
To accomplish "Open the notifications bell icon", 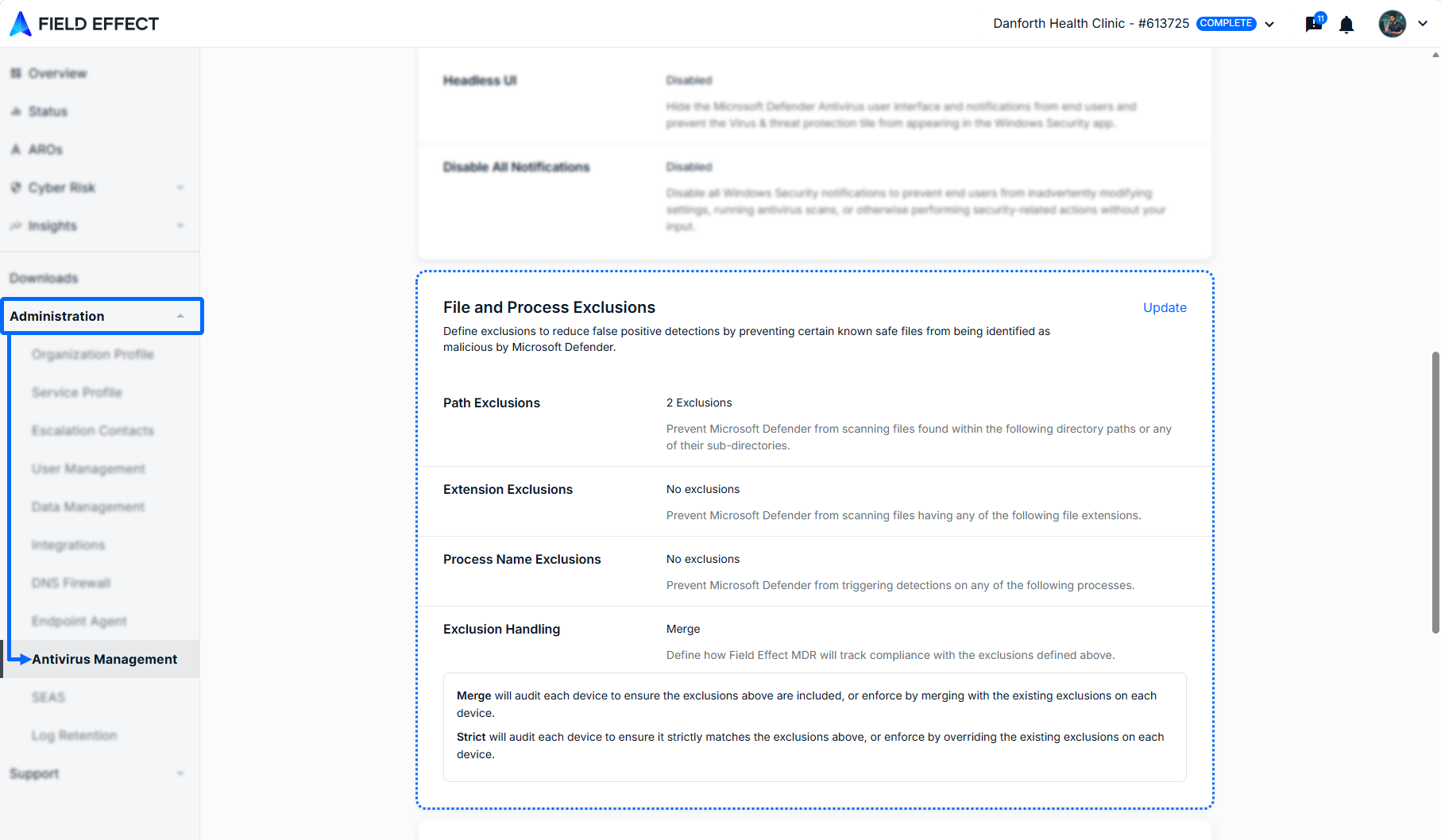I will click(x=1346, y=25).
